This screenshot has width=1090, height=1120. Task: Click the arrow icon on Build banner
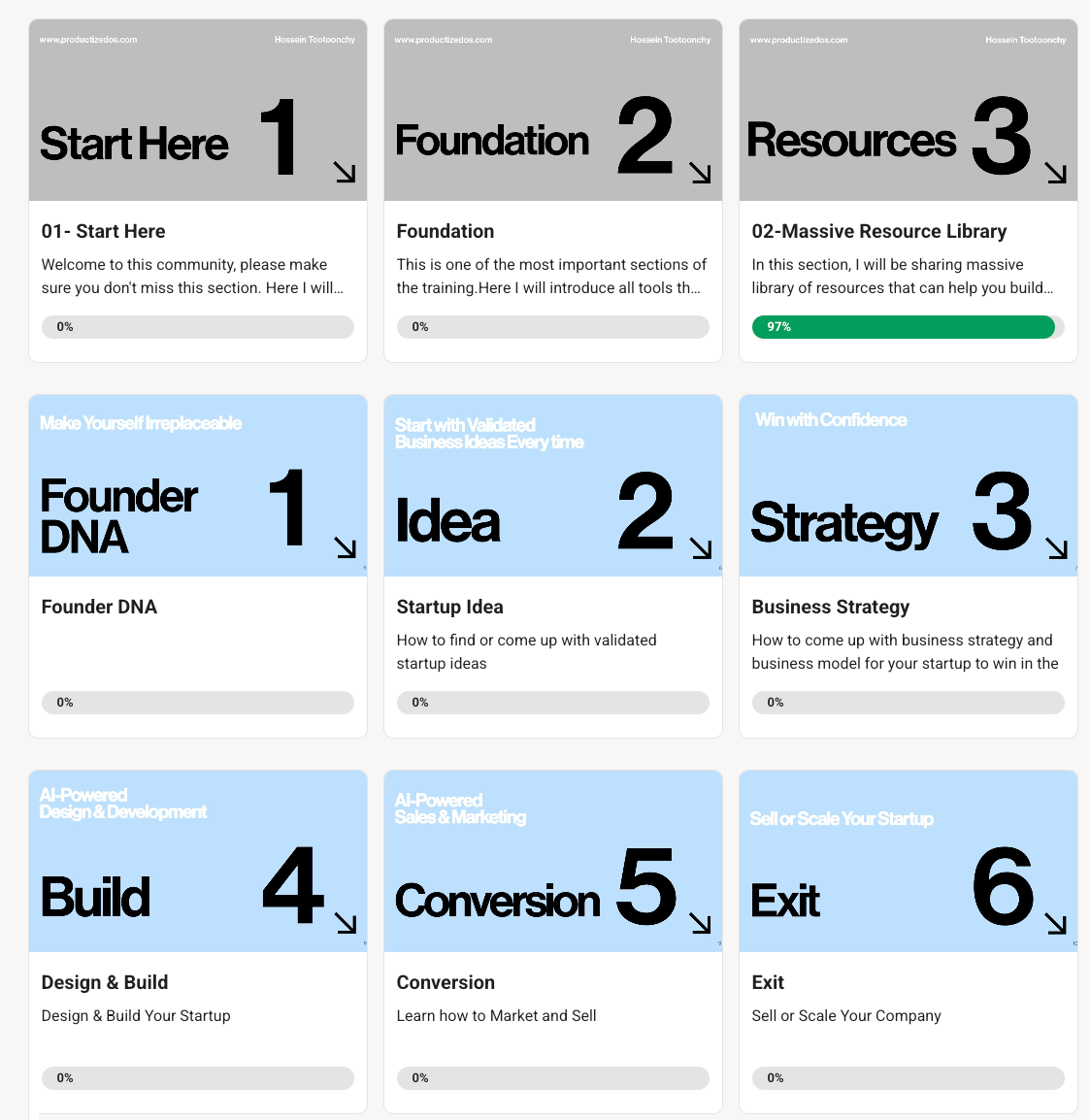345,923
